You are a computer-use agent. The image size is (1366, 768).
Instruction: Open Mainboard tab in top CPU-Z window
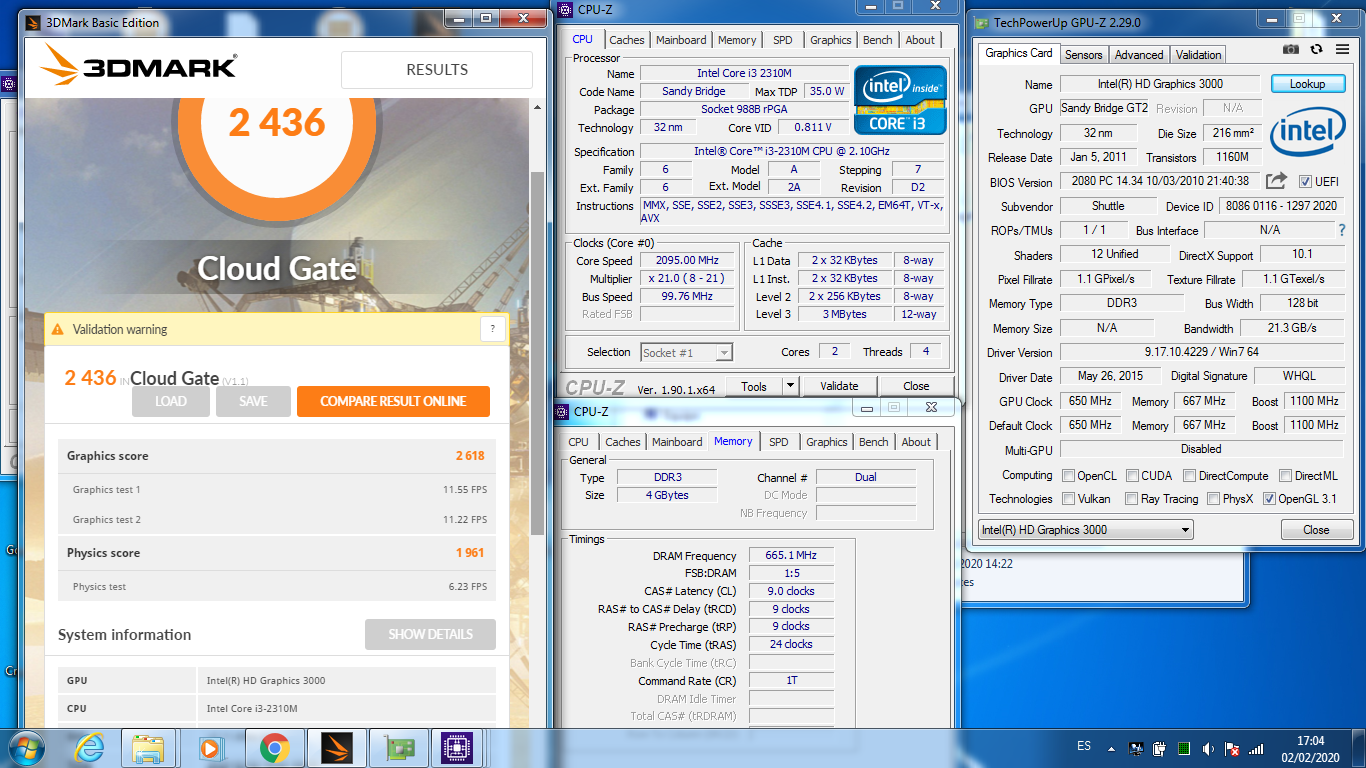point(681,40)
